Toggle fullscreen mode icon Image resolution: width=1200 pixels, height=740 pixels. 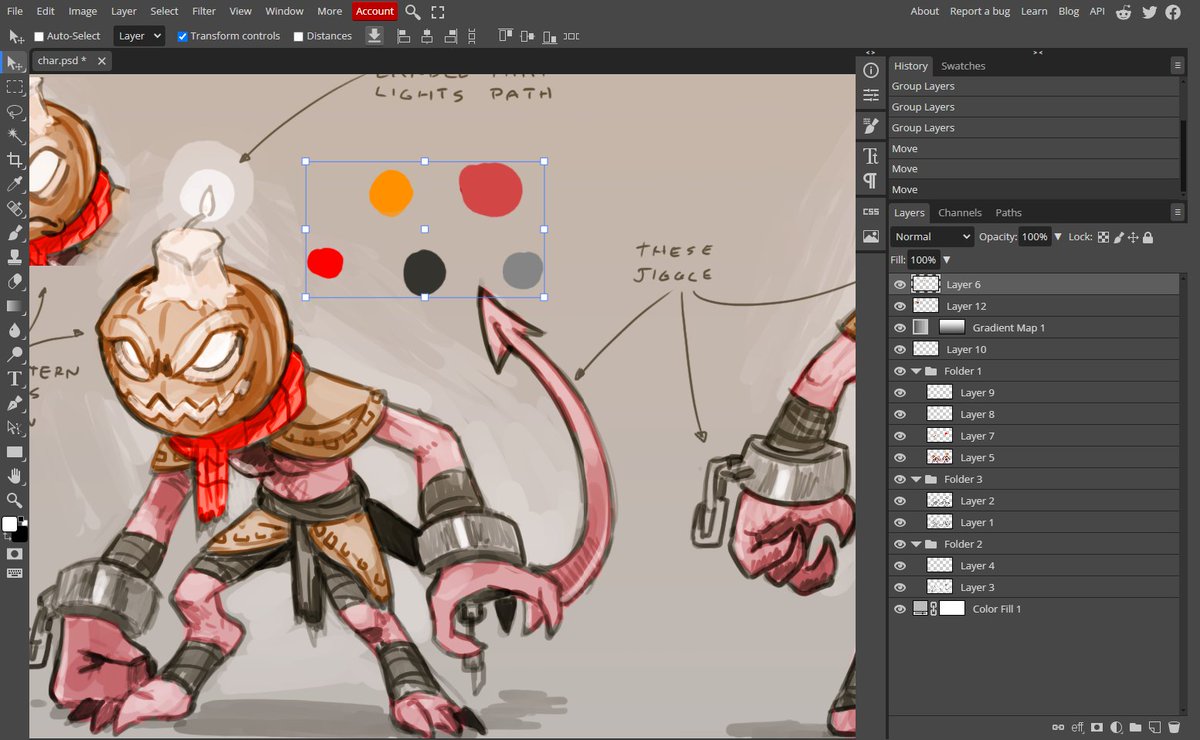438,12
